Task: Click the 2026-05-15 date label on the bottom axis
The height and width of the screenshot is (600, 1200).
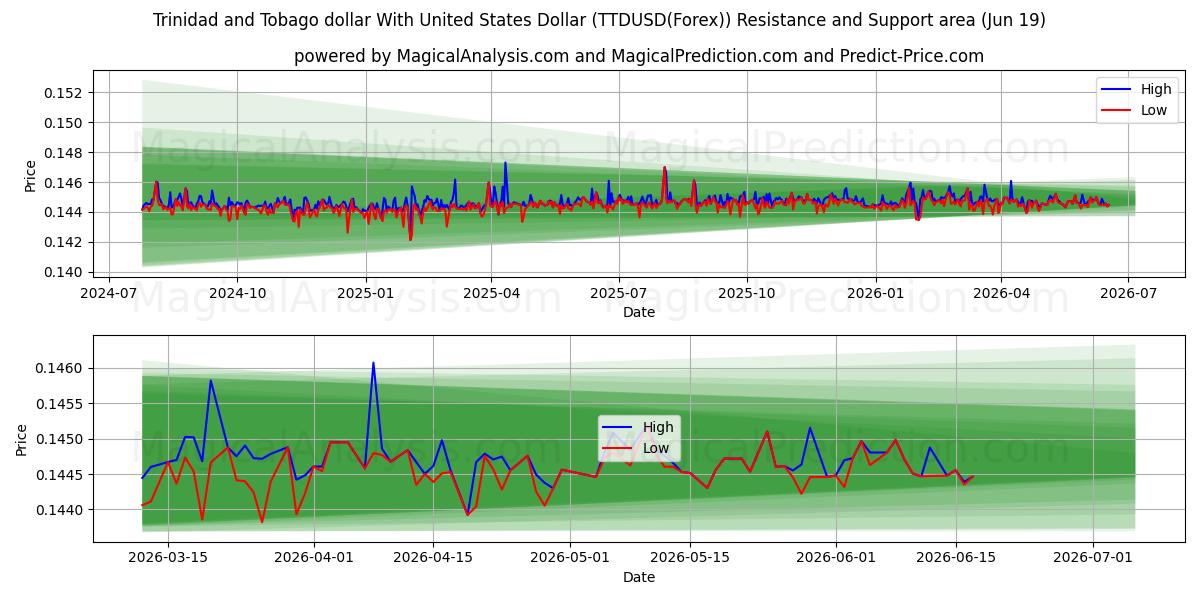Action: coord(690,559)
